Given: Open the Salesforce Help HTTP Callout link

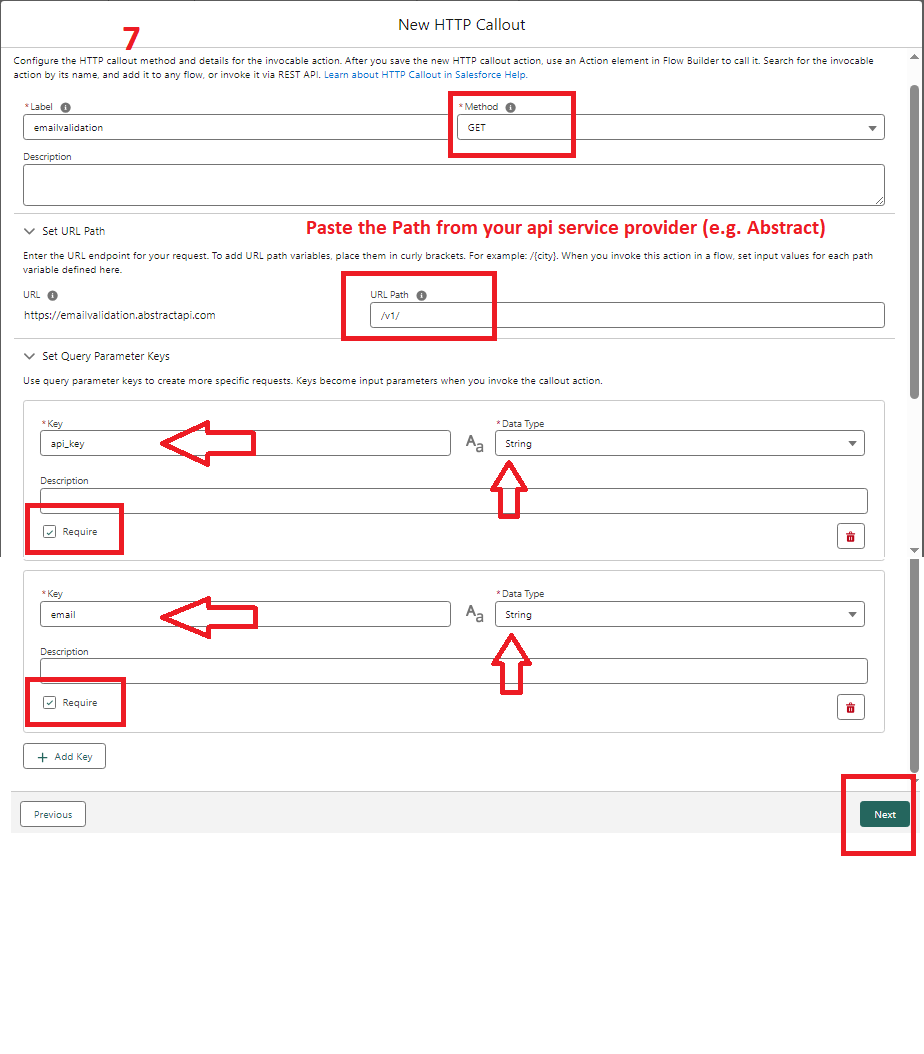Looking at the screenshot, I should coord(425,75).
